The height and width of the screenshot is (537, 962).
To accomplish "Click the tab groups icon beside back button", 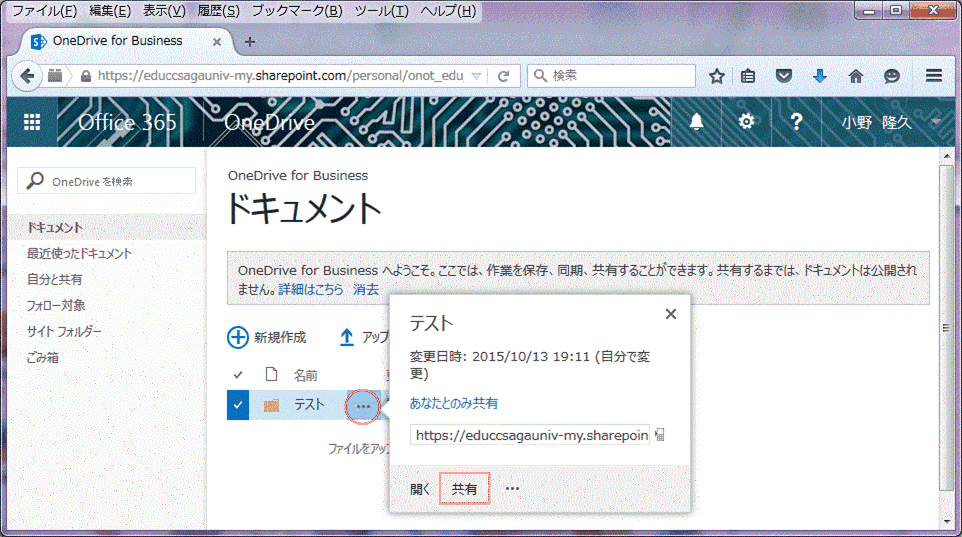I will click(55, 75).
